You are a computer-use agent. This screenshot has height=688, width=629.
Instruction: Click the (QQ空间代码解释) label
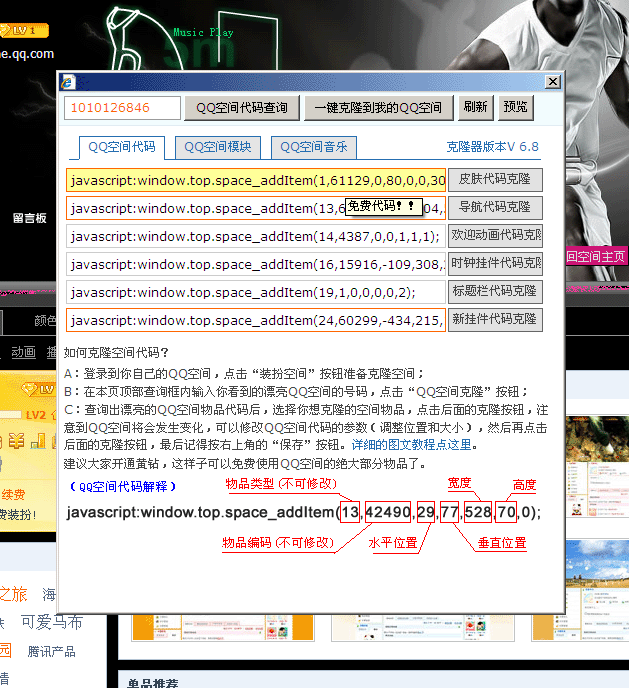pos(123,487)
